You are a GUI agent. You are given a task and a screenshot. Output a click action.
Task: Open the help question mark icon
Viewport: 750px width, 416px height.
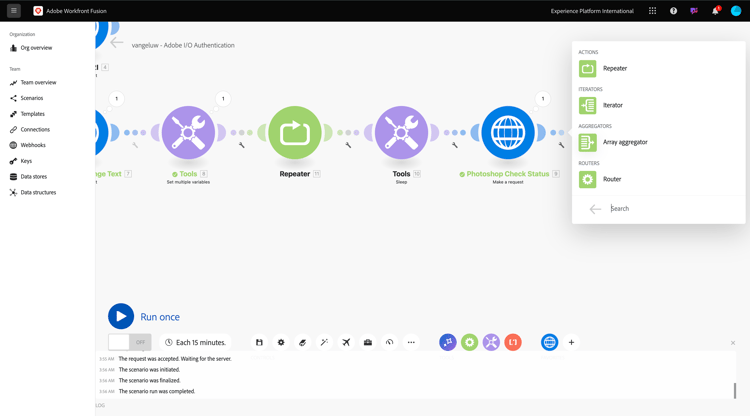pyautogui.click(x=673, y=11)
